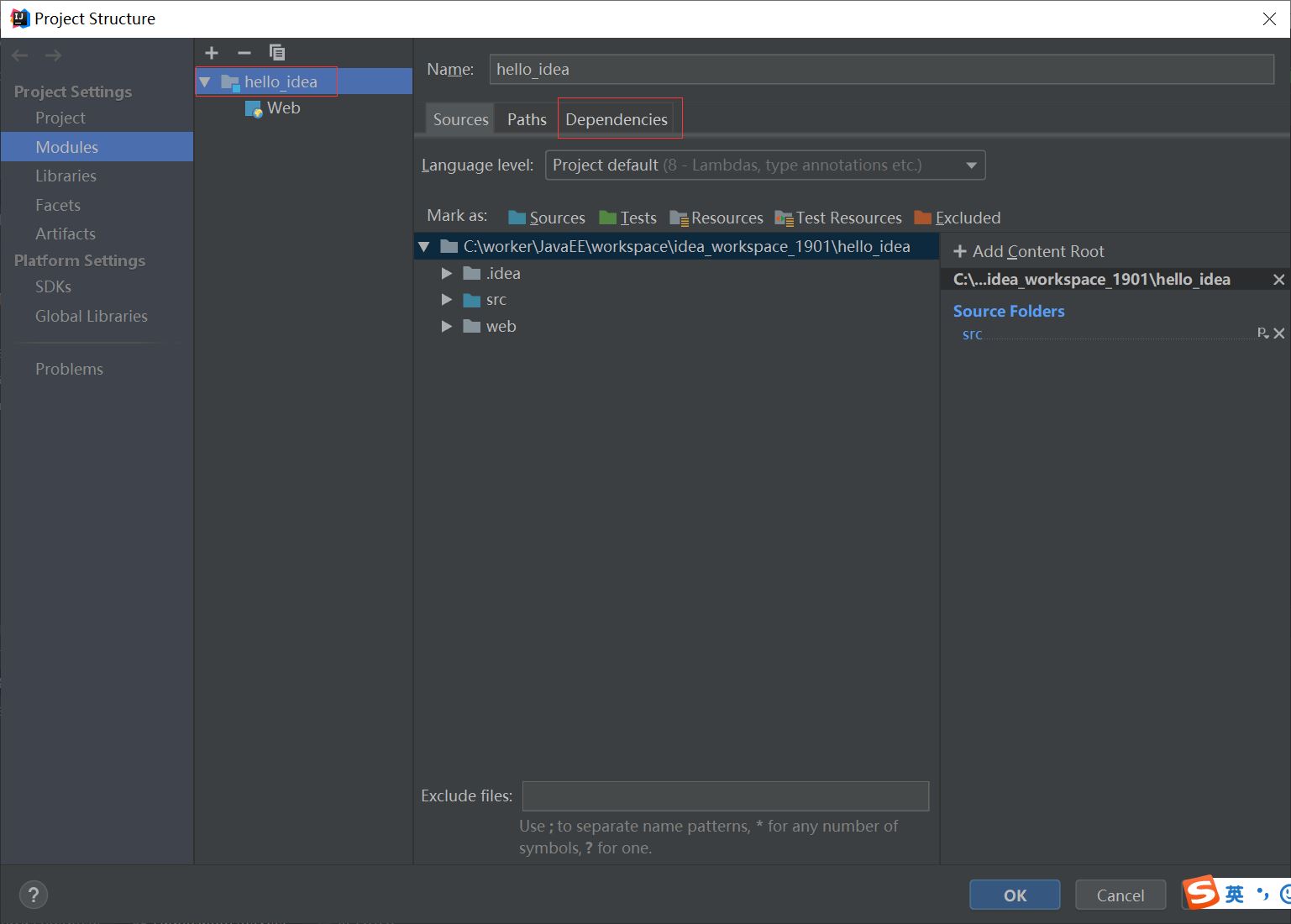Open the Language level dropdown
Screen dimensions: 1291x924
coord(765,165)
